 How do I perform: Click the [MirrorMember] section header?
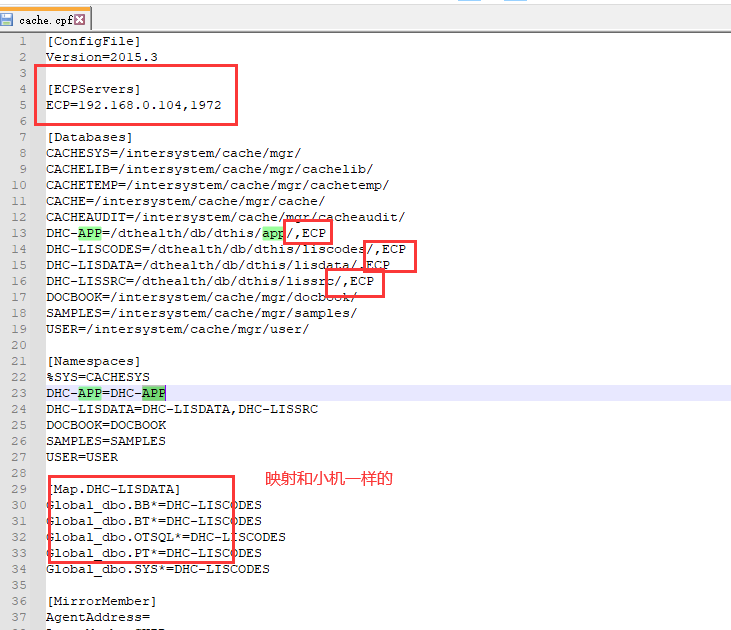coord(101,601)
